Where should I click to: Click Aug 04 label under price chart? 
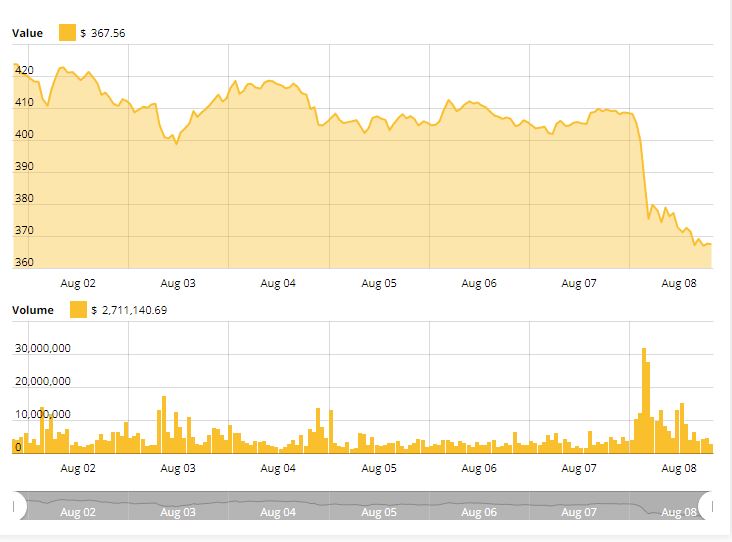[278, 283]
